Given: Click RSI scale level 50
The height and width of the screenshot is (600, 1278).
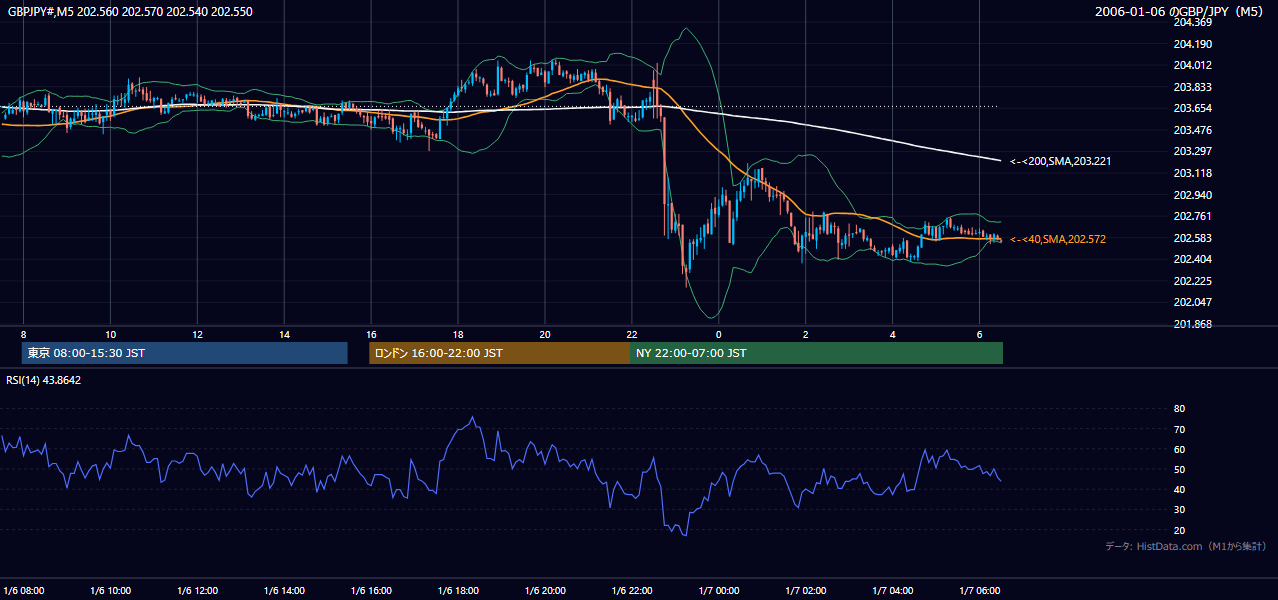Looking at the screenshot, I should click(x=1179, y=469).
